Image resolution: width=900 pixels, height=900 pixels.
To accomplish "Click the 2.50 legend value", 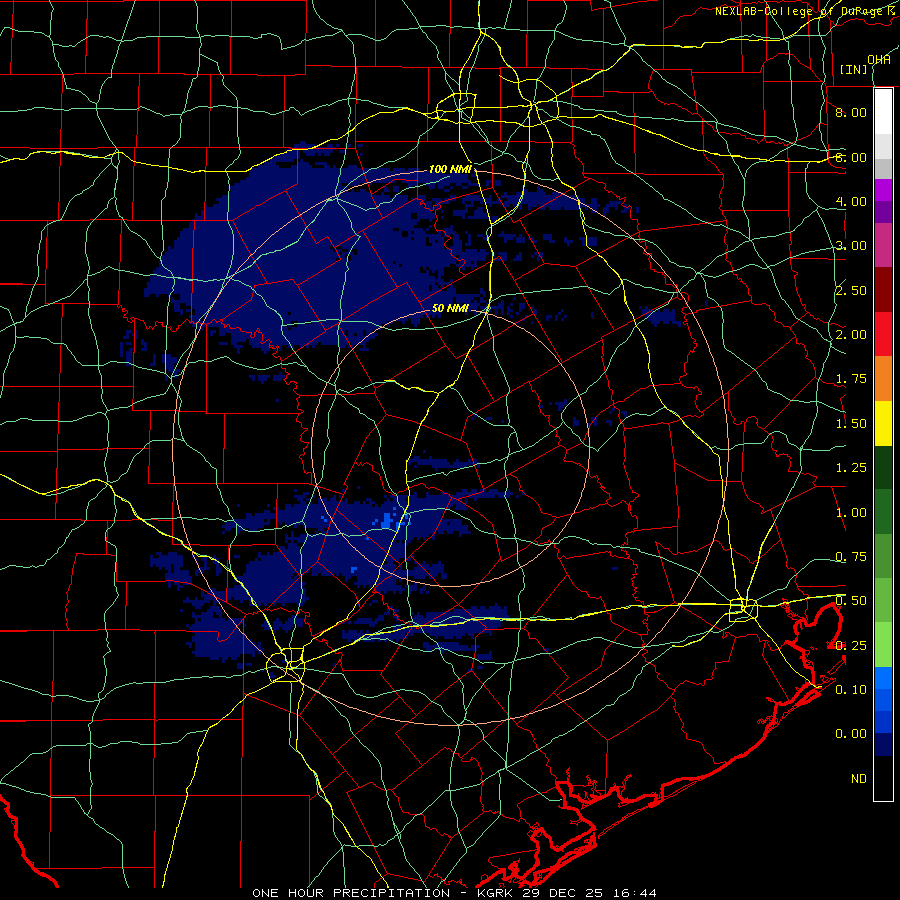I will pyautogui.click(x=851, y=290).
